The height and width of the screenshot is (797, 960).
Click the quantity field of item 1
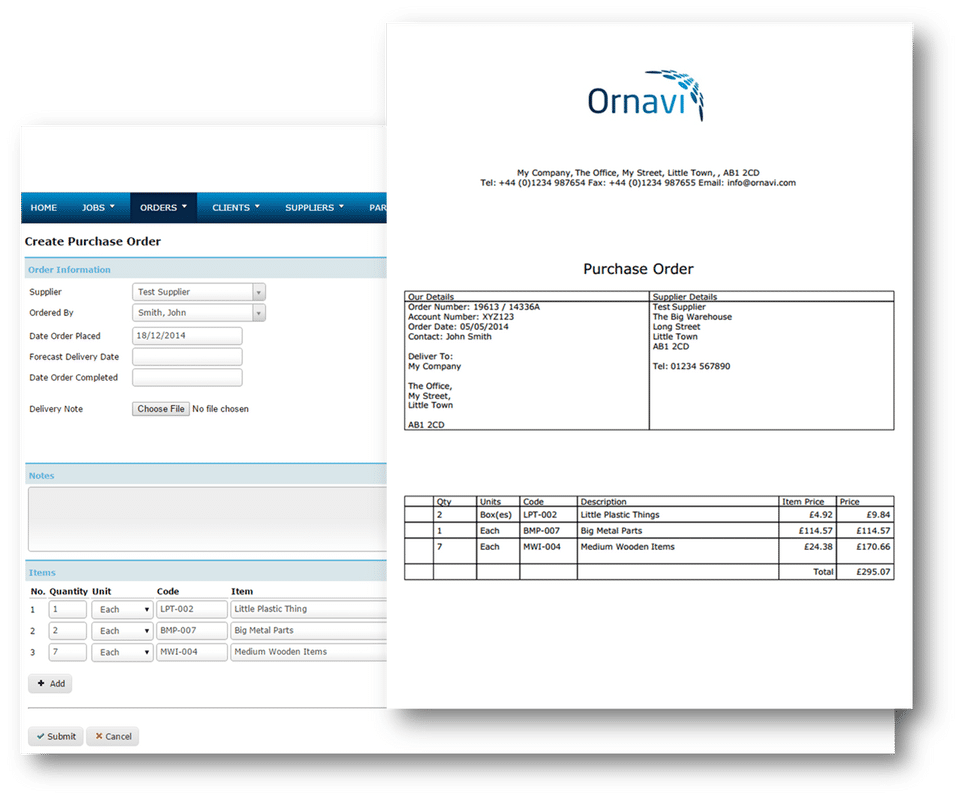pyautogui.click(x=68, y=609)
